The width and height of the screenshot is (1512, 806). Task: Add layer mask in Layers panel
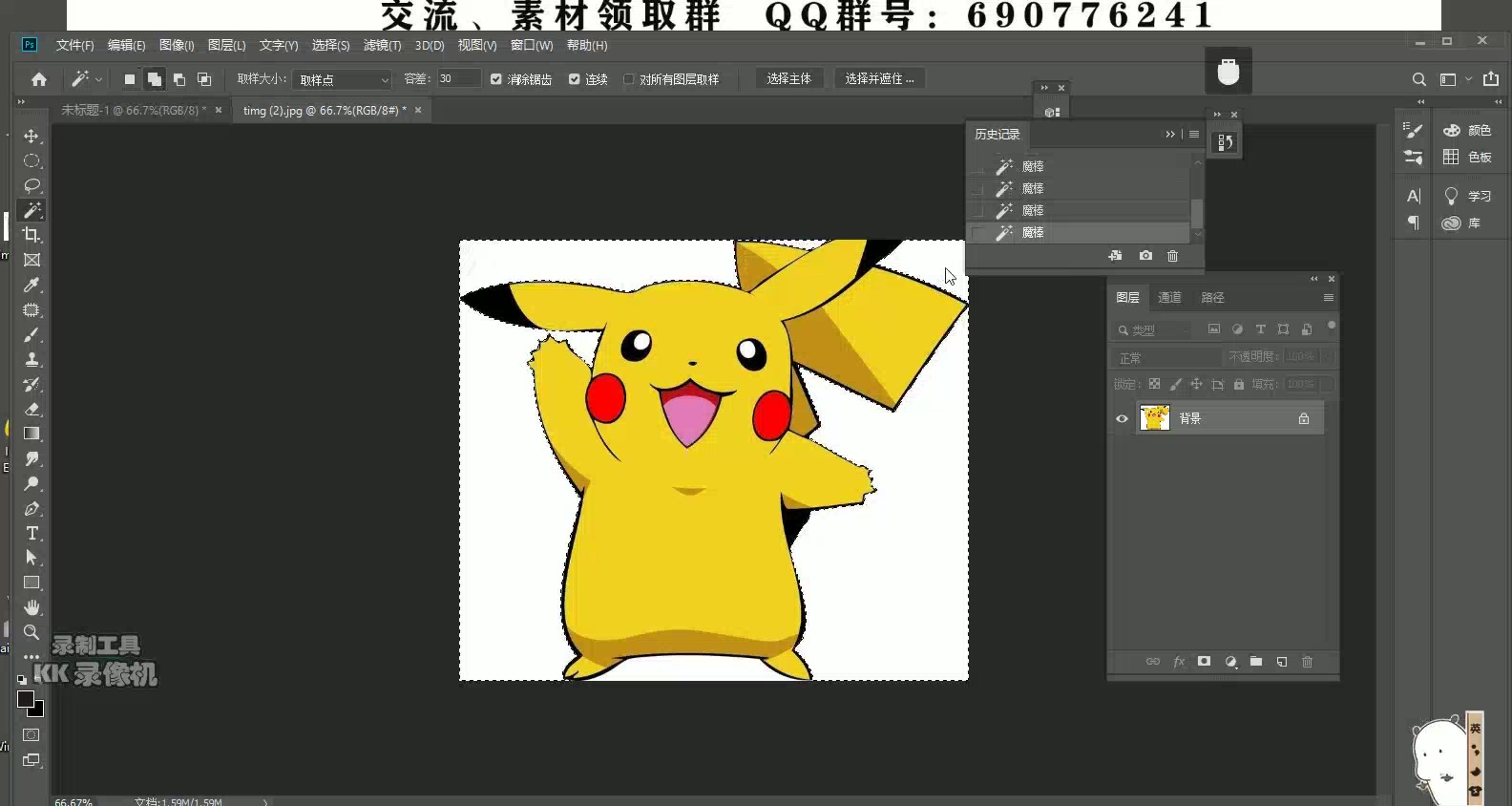click(x=1205, y=661)
